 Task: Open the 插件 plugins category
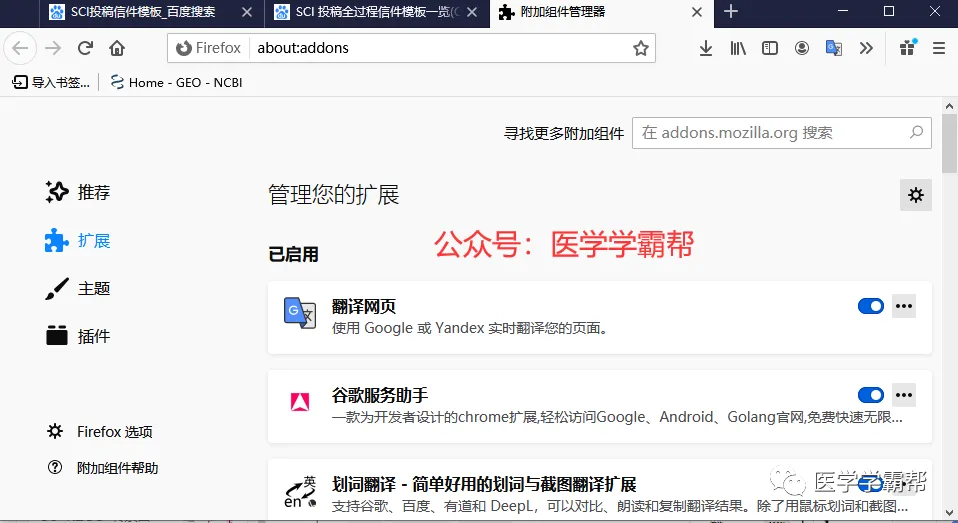point(78,336)
